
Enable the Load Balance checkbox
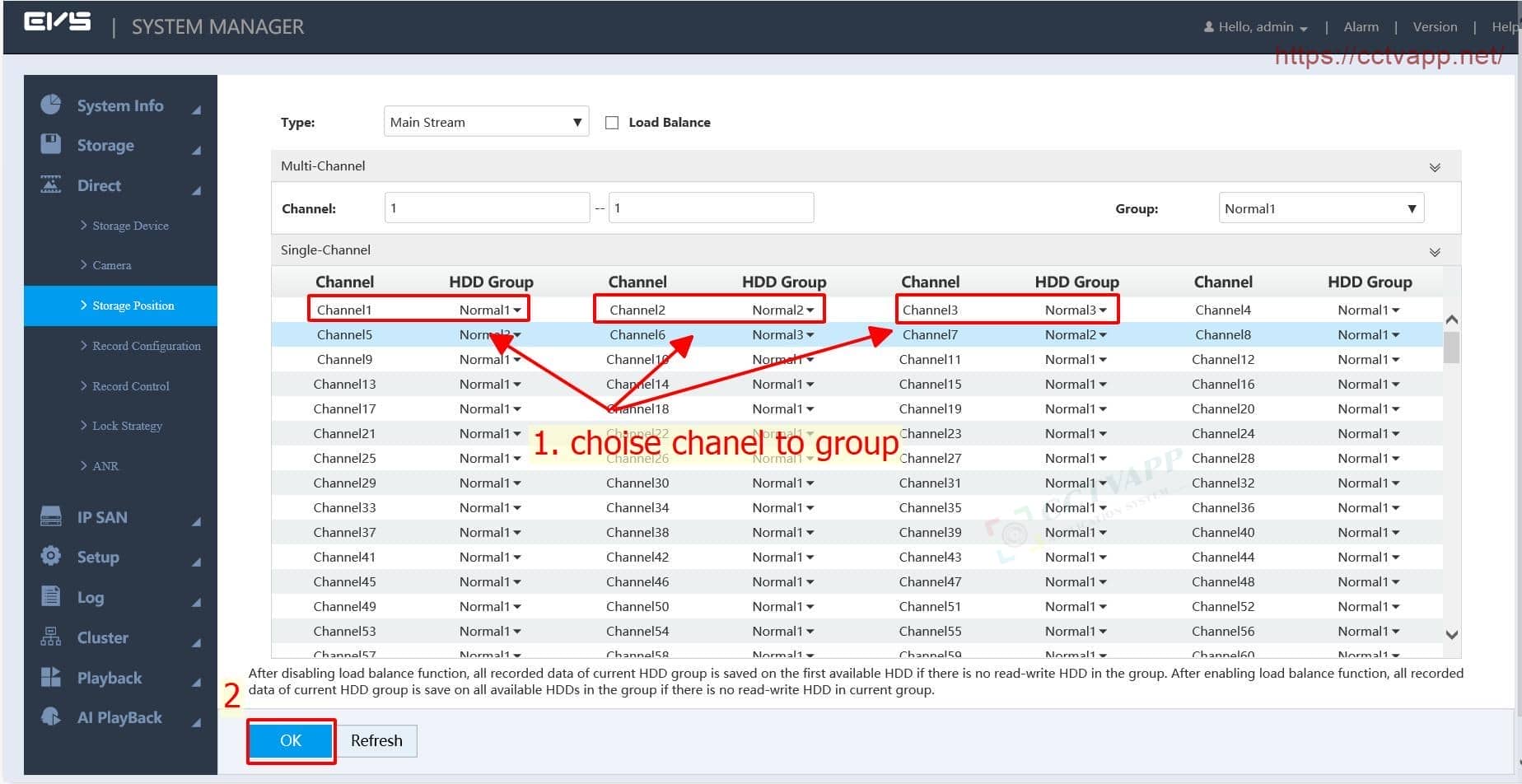point(612,123)
